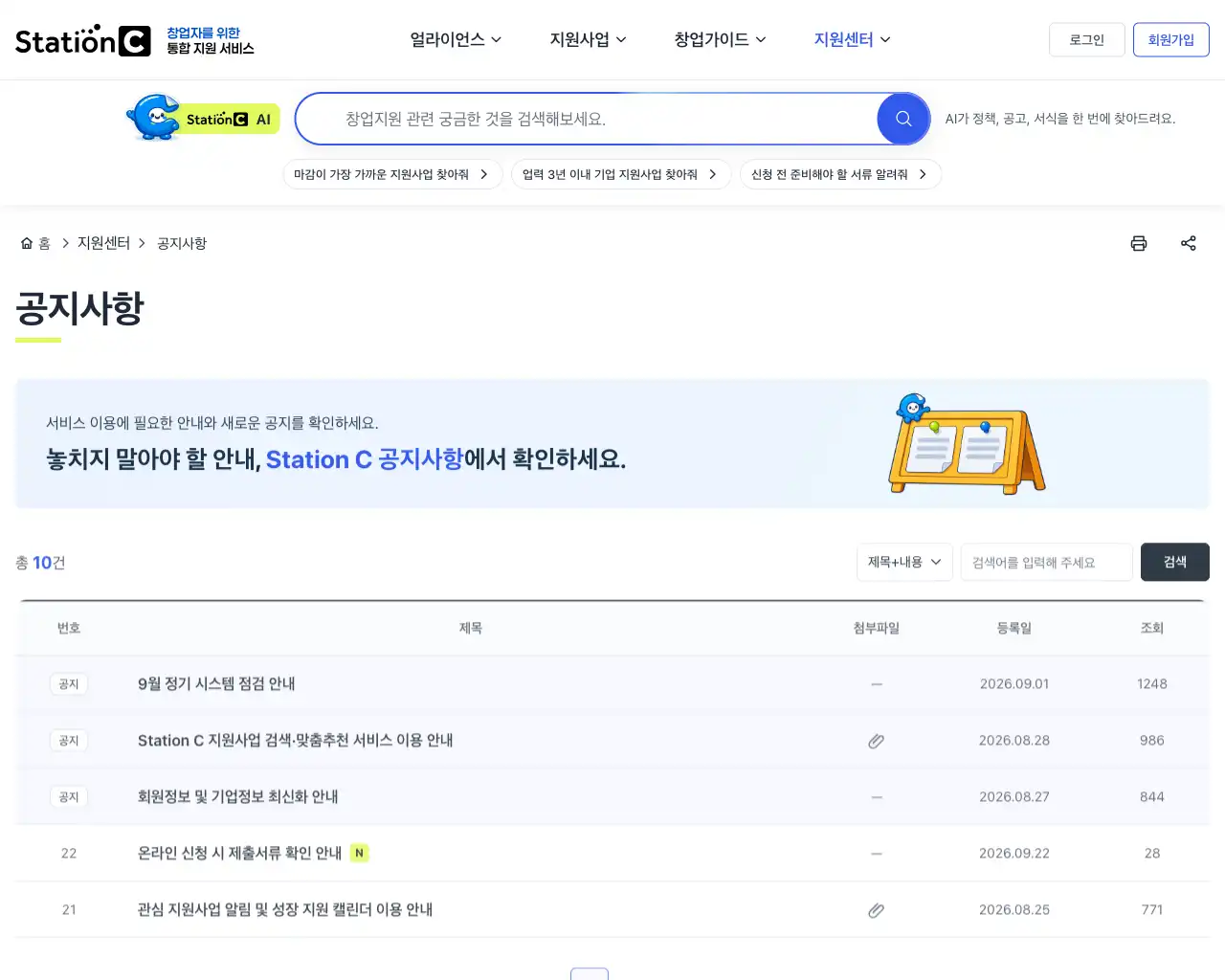This screenshot has width=1225, height=980.
Task: Click the N new badge on notice 22
Action: [359, 853]
